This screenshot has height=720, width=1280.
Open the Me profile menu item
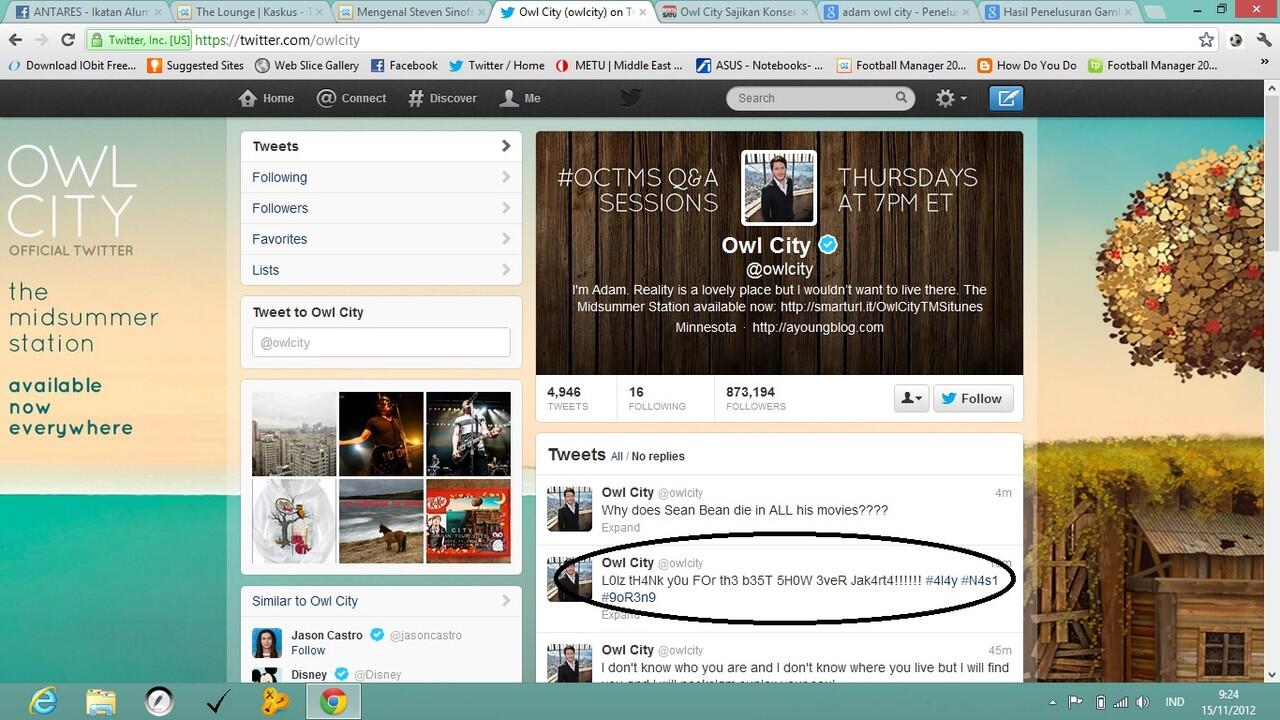(x=520, y=98)
